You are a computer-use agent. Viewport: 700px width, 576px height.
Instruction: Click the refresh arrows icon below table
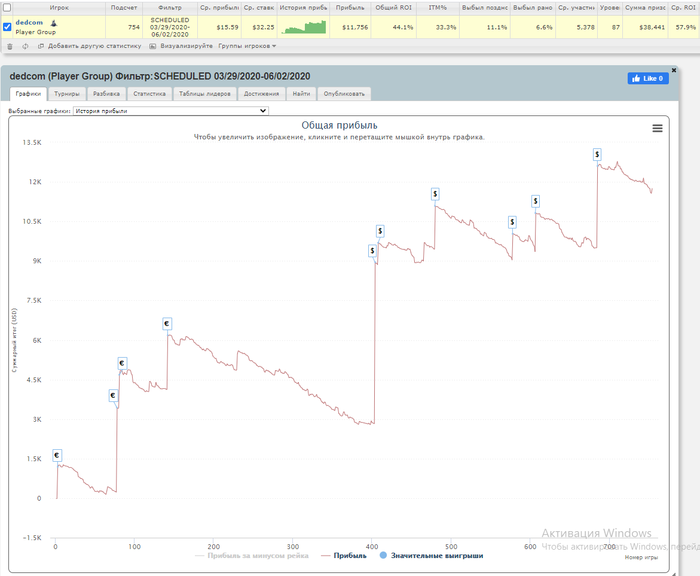tap(25, 46)
